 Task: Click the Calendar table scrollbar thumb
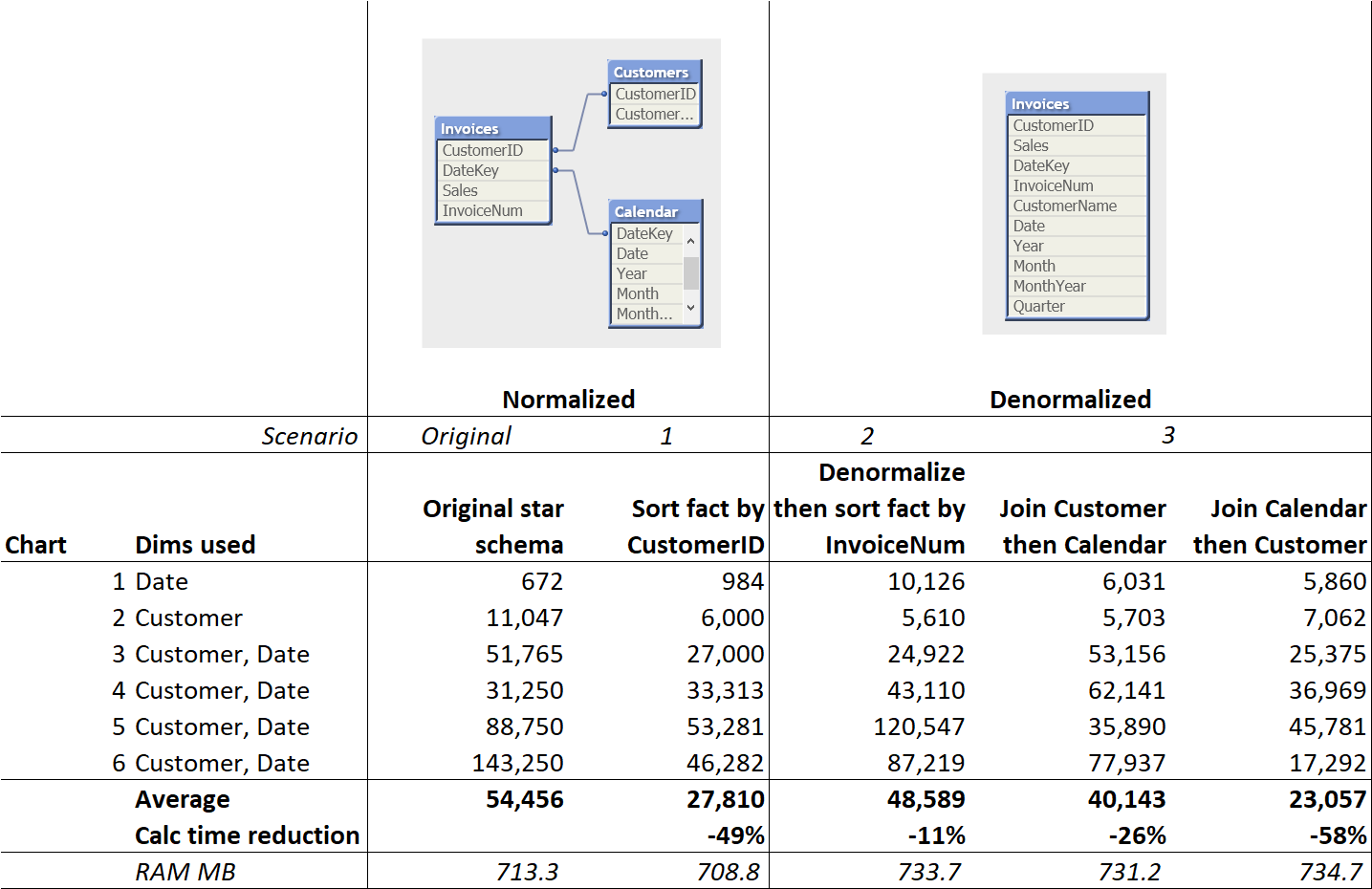(x=690, y=273)
